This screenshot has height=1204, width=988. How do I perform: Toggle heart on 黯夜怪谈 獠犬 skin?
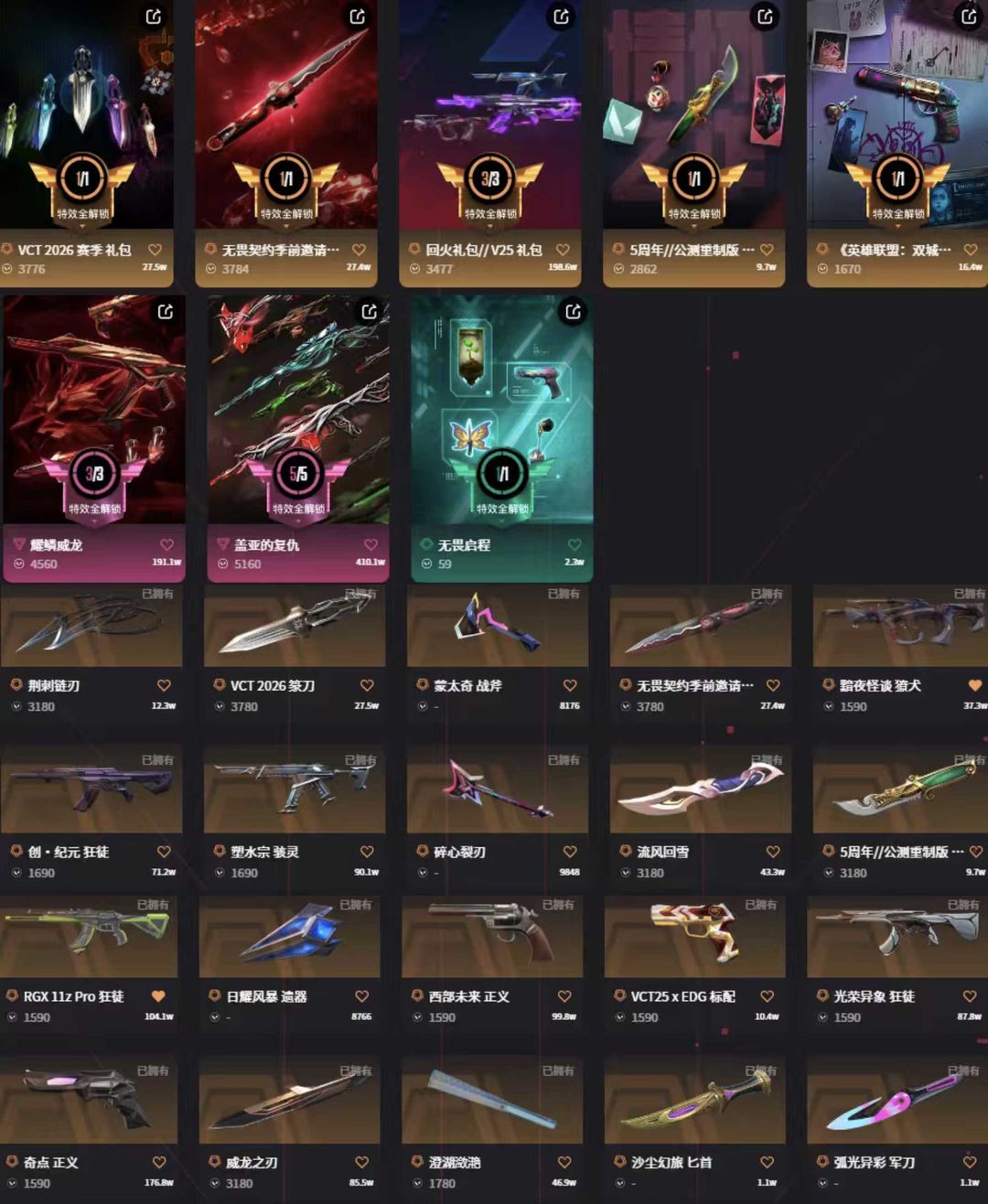(x=975, y=685)
